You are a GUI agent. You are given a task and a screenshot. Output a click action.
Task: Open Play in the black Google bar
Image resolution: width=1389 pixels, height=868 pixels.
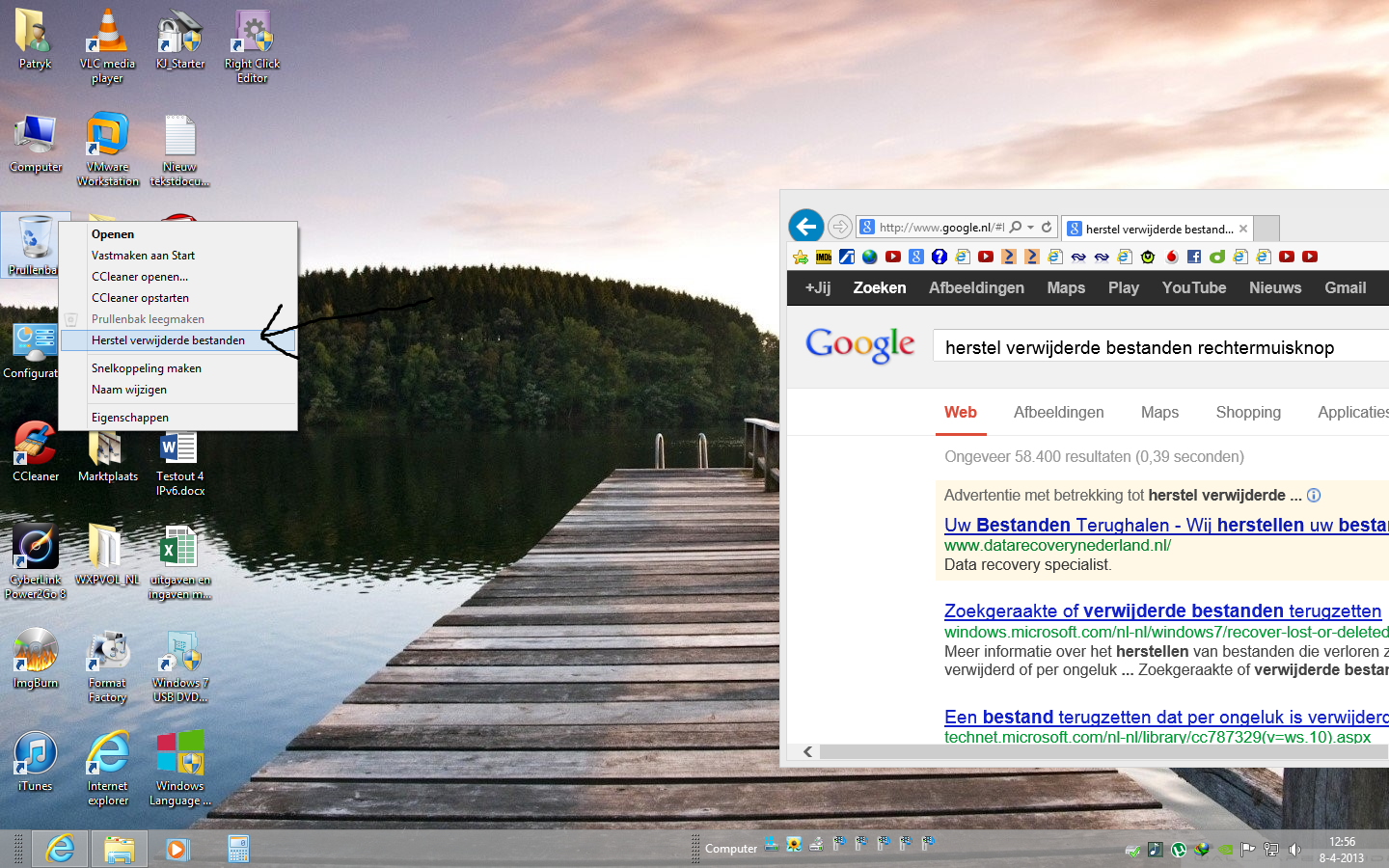pyautogui.click(x=1124, y=287)
